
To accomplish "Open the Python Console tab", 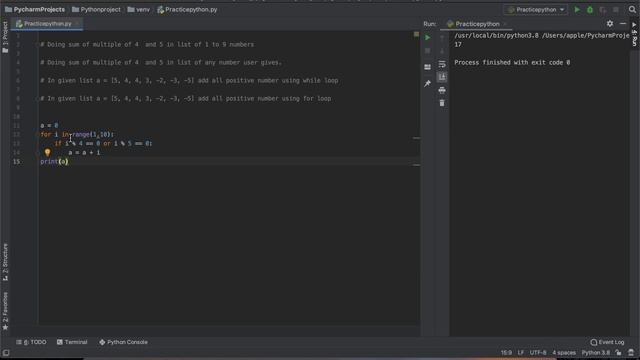I will (123, 342).
